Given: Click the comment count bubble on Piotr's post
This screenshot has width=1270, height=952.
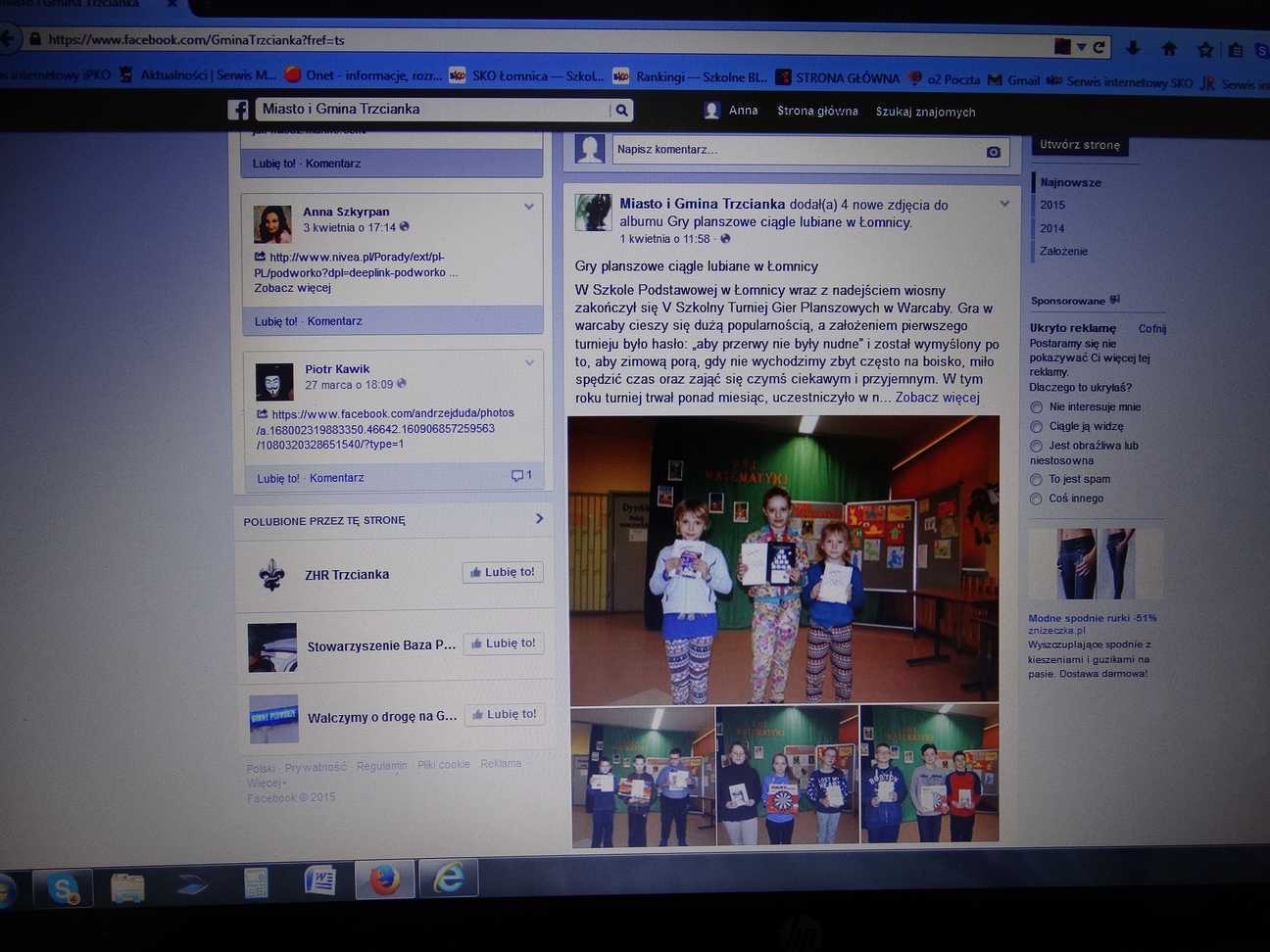Looking at the screenshot, I should 521,475.
